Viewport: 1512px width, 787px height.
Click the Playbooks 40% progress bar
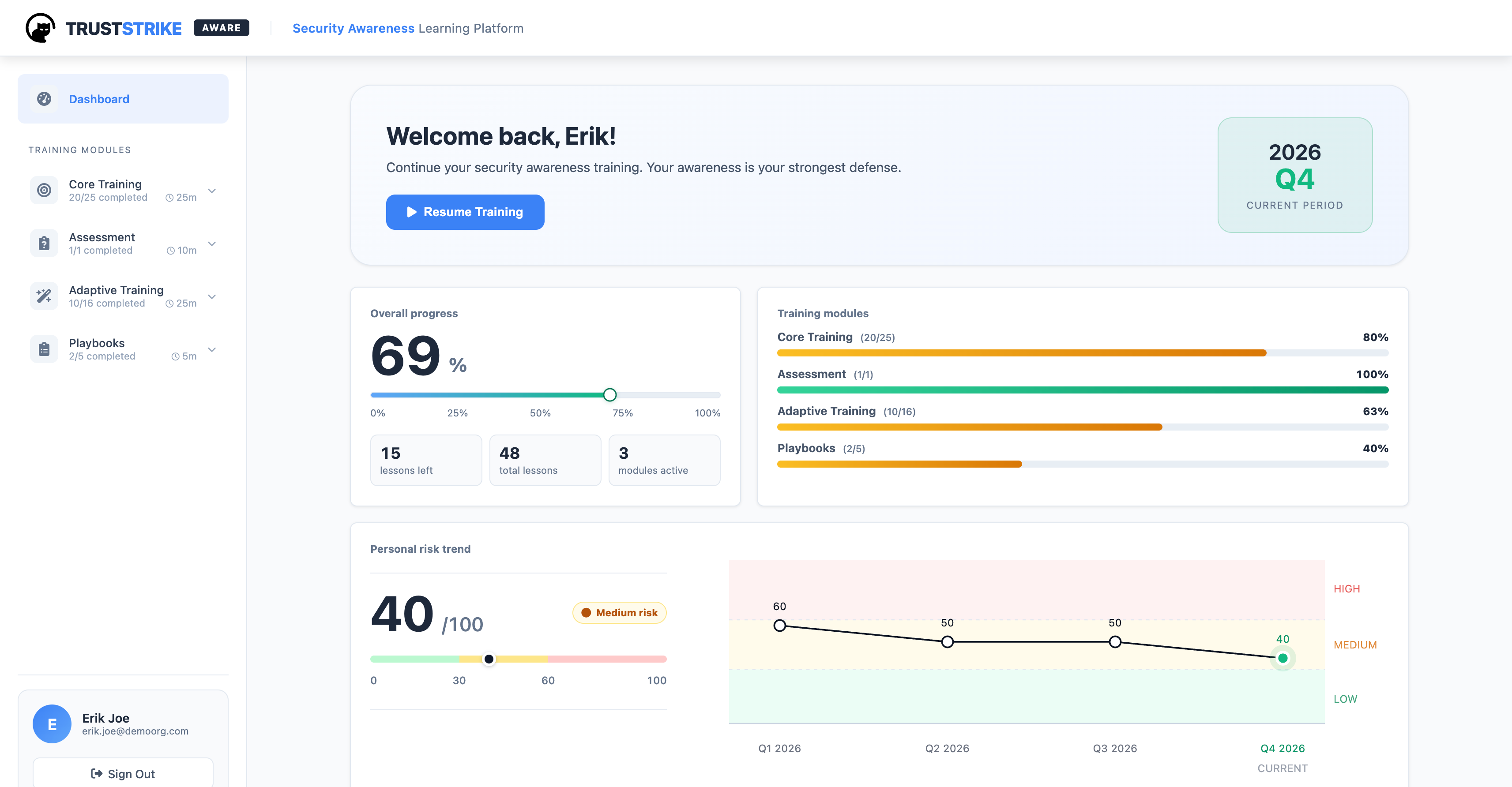tap(1082, 464)
